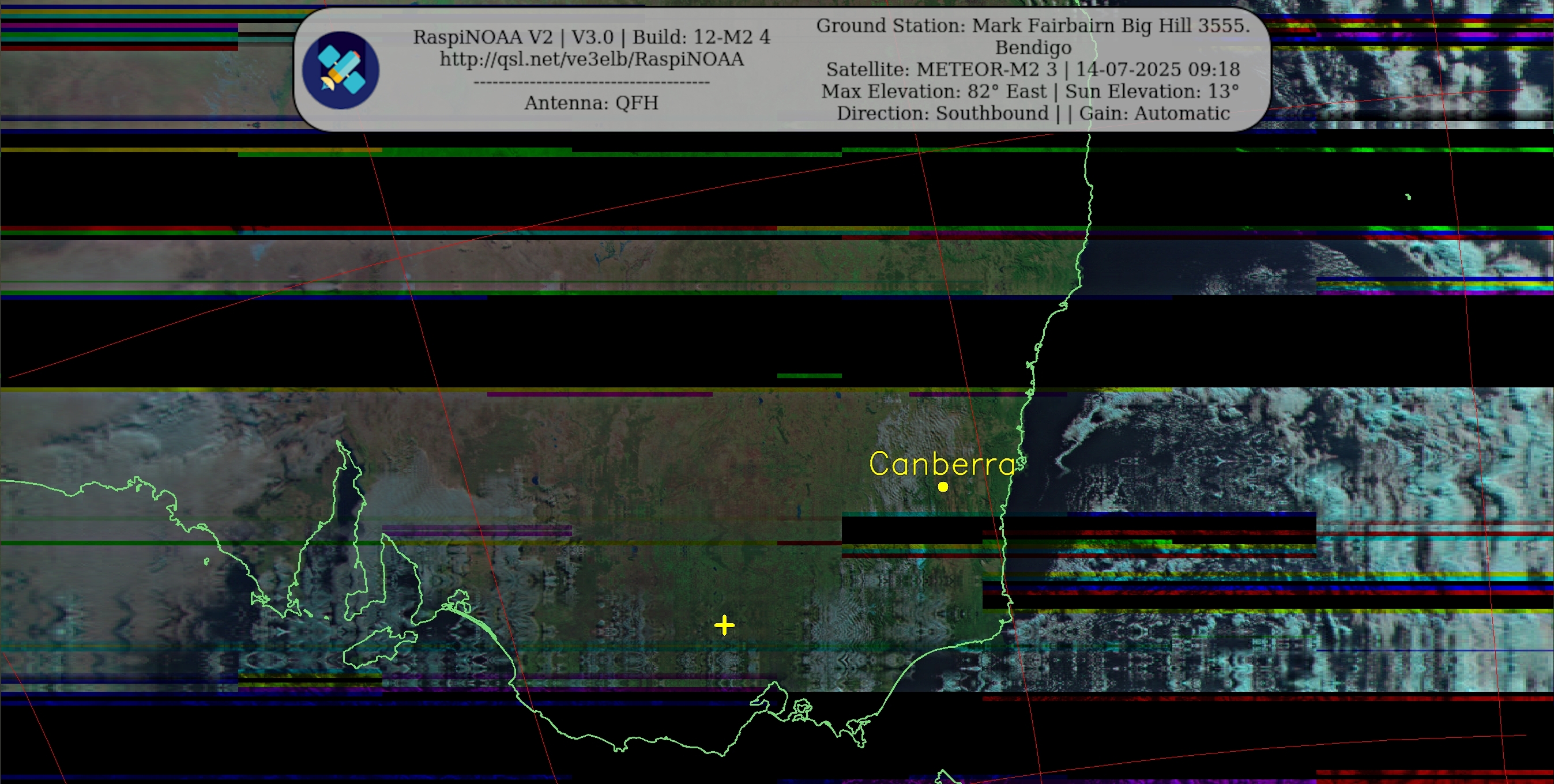
Task: Click the Canberra map label
Action: (942, 463)
